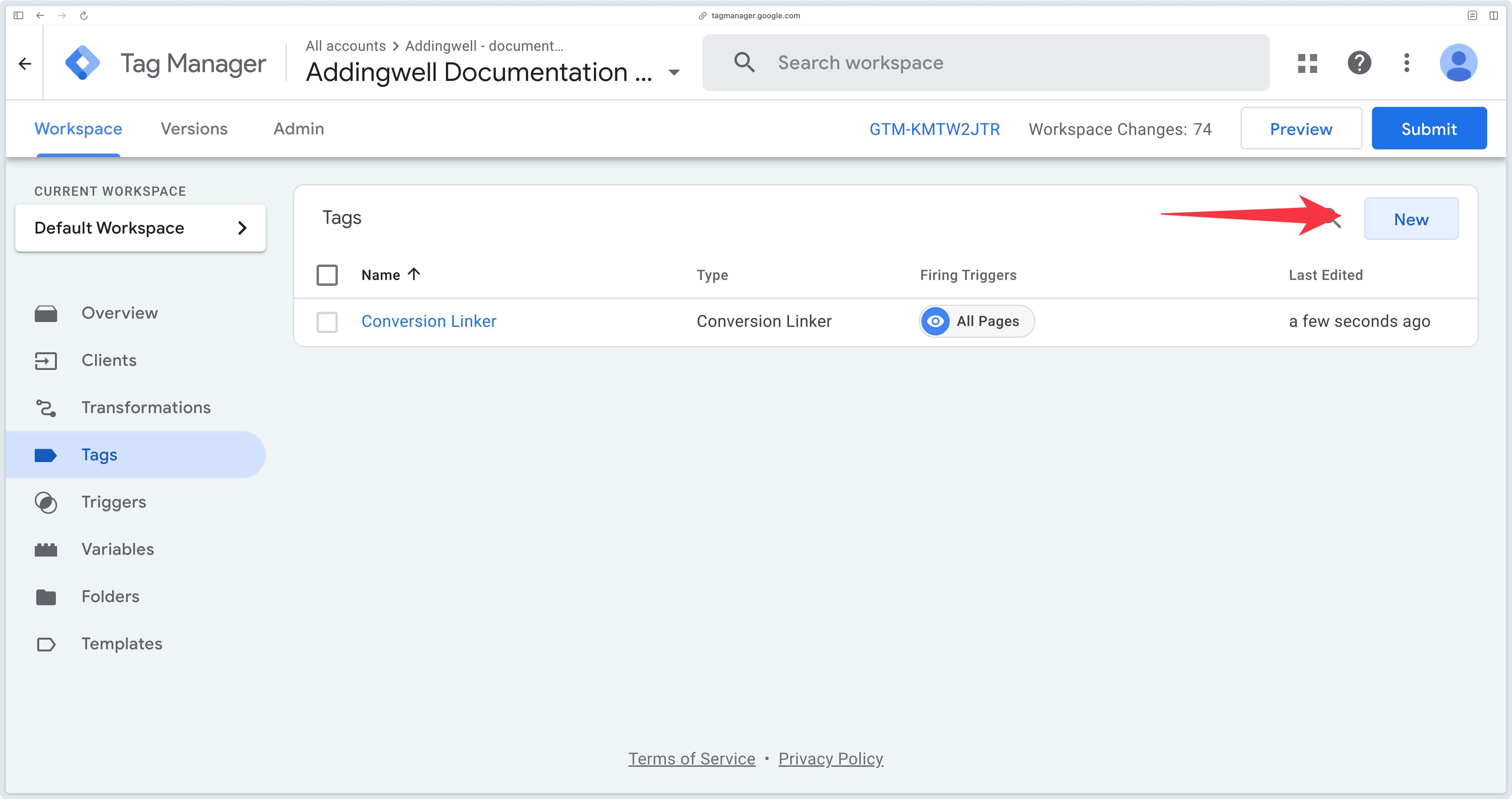This screenshot has height=799, width=1512.
Task: Click the blue Submit button
Action: point(1429,128)
